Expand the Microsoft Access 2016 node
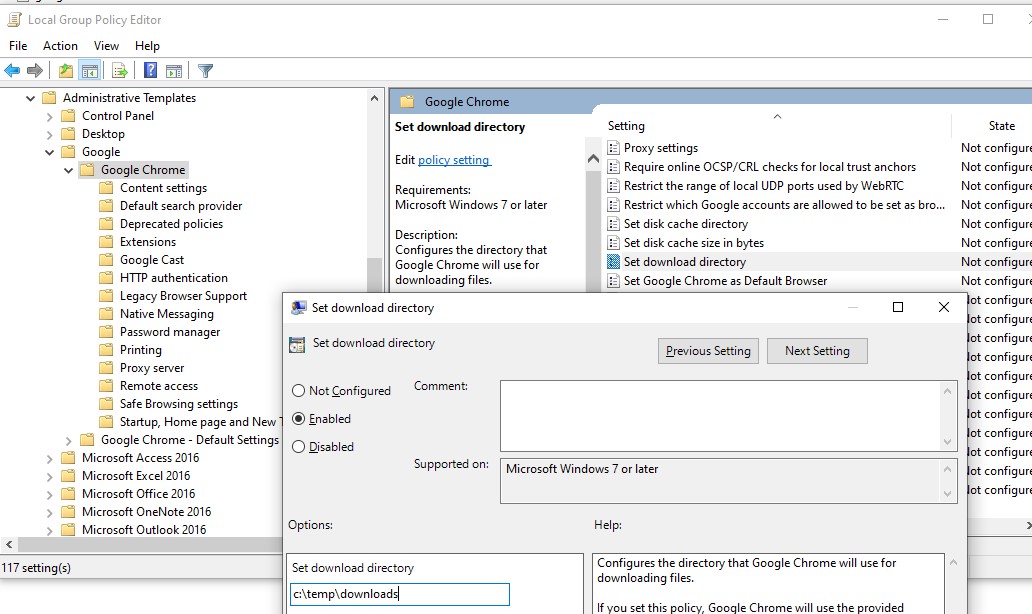Image resolution: width=1032 pixels, height=614 pixels. (x=49, y=458)
